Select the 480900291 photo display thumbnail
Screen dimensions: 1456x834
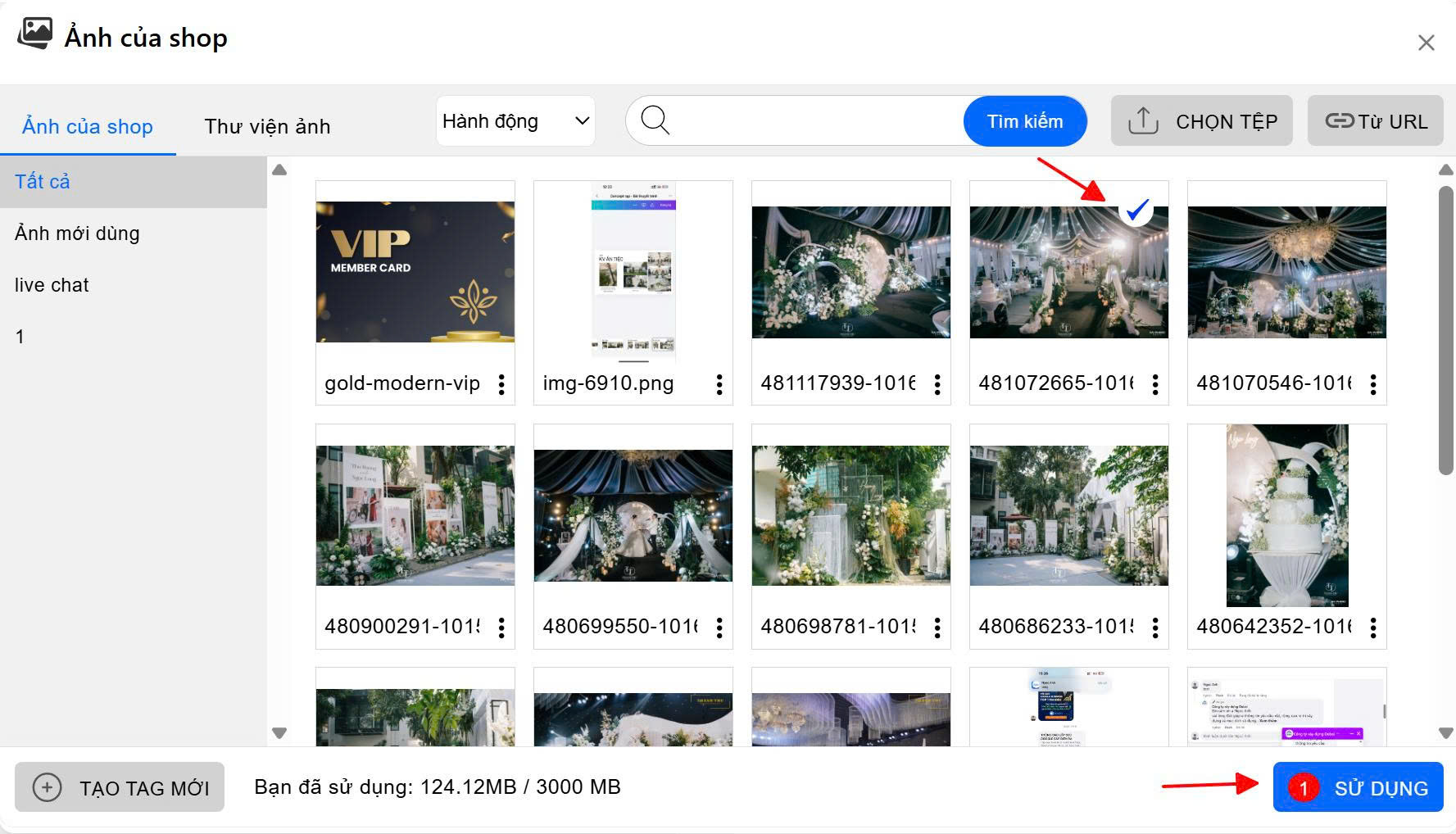pyautogui.click(x=415, y=515)
